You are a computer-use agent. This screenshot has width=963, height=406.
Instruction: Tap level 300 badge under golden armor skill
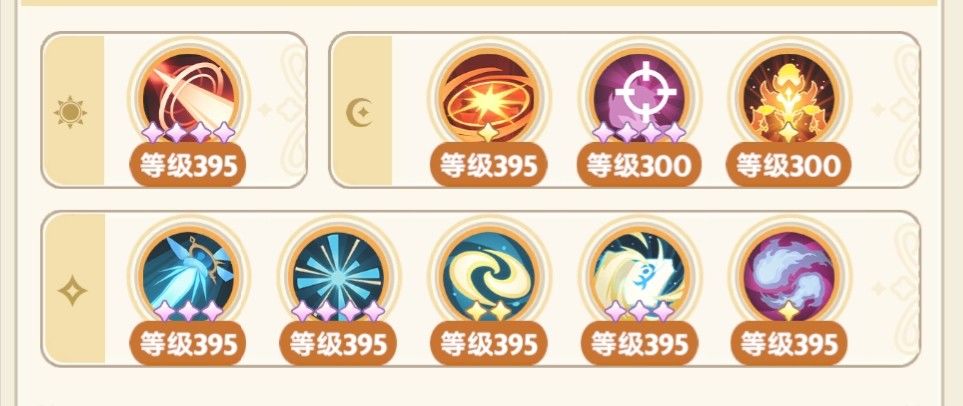click(x=789, y=165)
